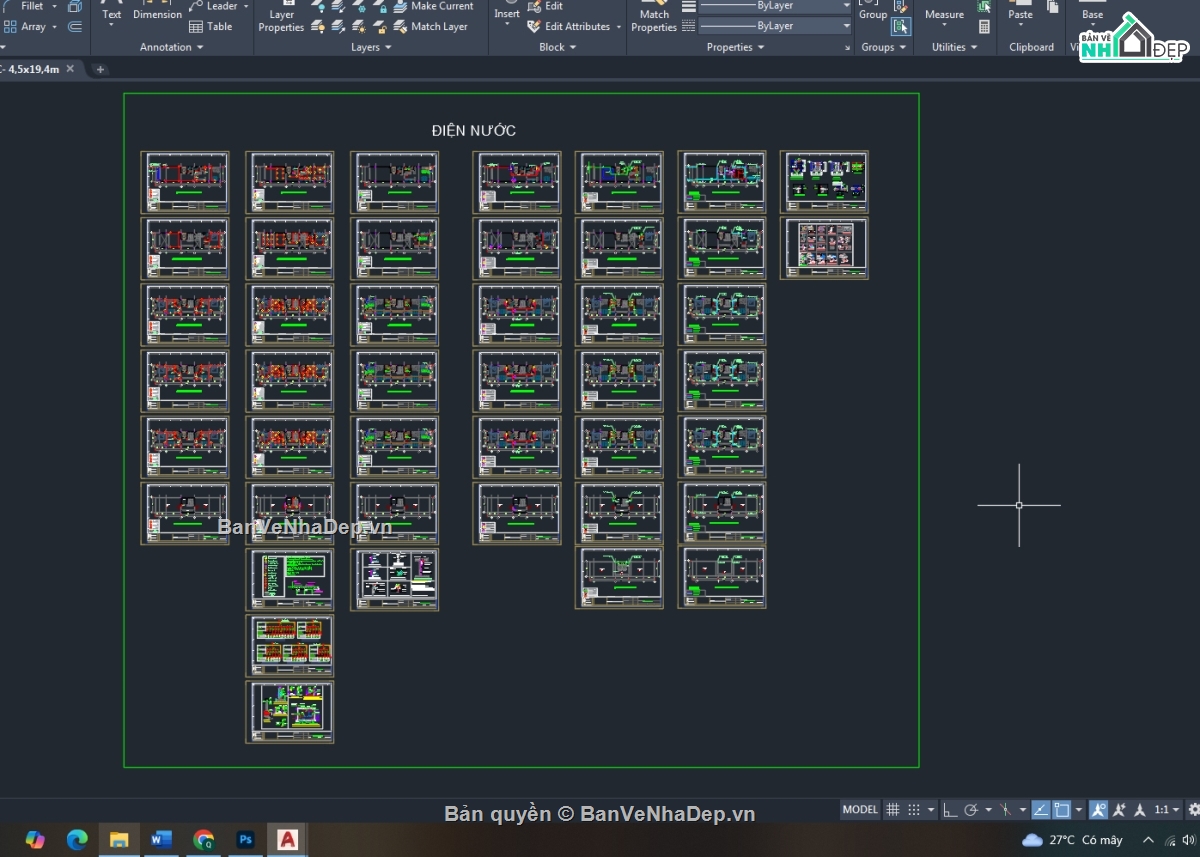
Task: Toggle Ortho mode in the status bar
Action: pos(949,810)
